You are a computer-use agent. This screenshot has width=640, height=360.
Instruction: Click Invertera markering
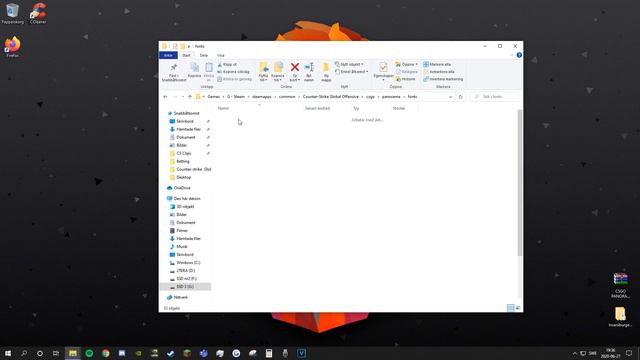pyautogui.click(x=443, y=79)
